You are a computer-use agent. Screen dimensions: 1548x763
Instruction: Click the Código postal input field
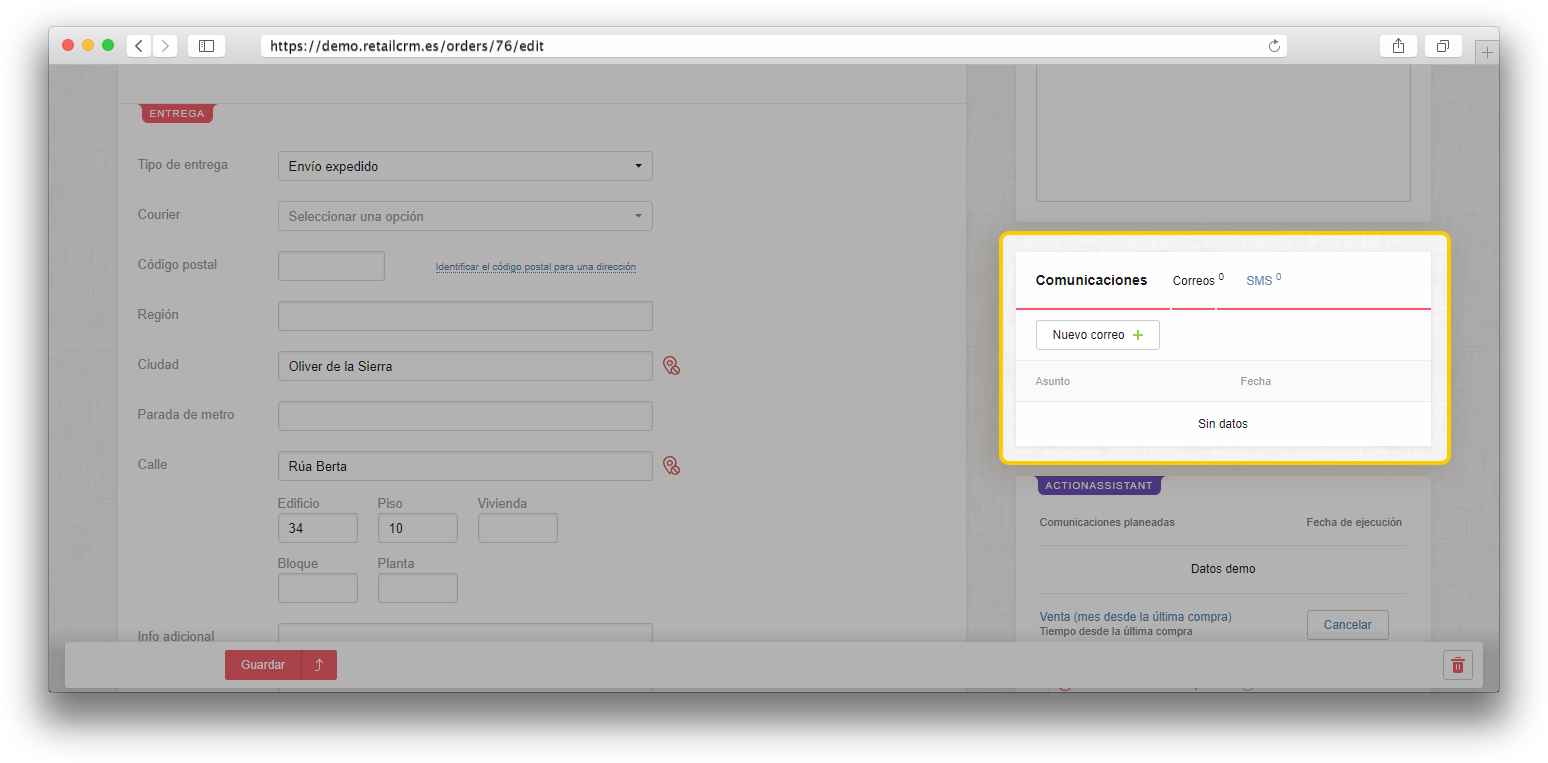point(331,266)
